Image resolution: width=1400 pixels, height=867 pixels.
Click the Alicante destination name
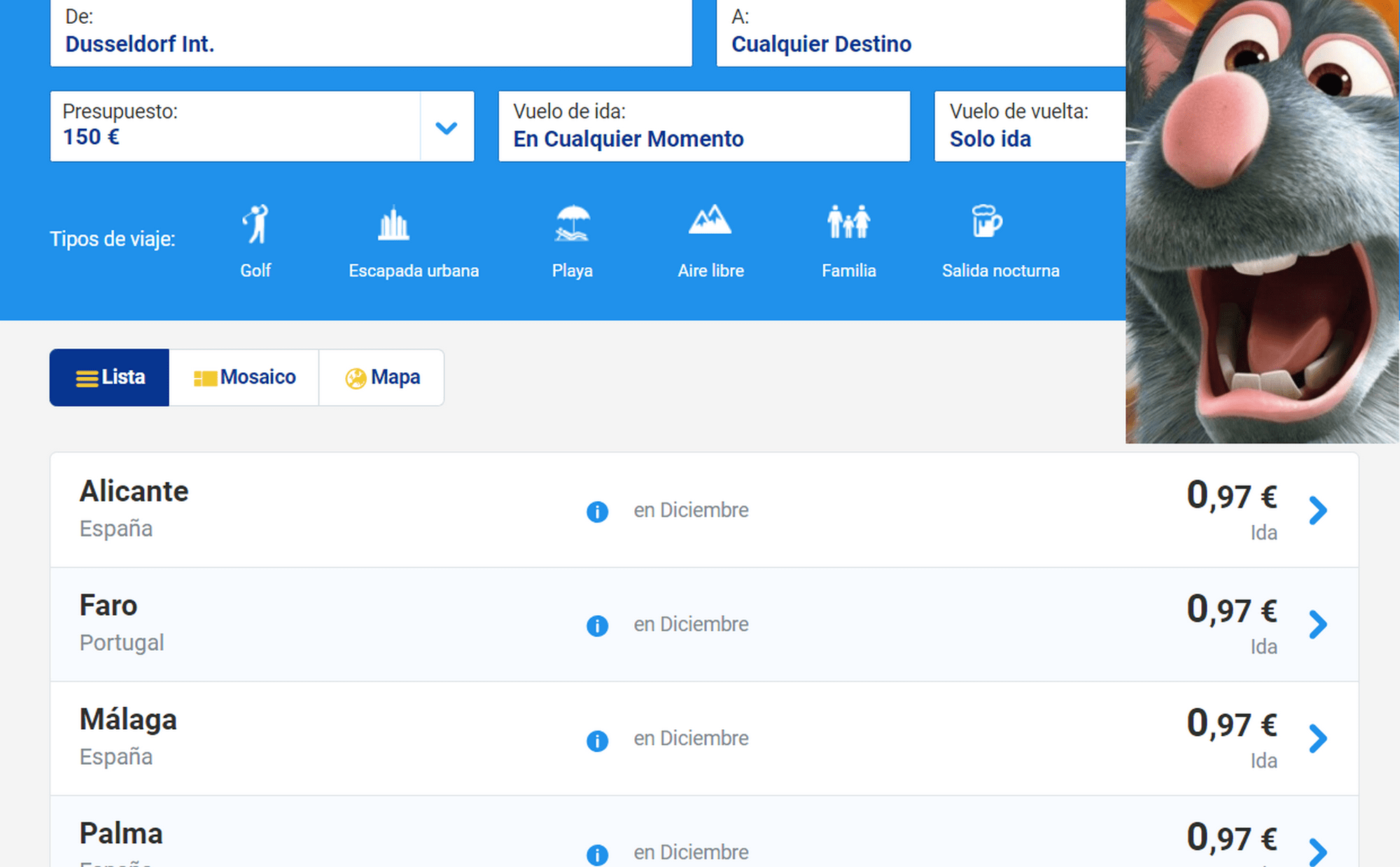coord(134,491)
